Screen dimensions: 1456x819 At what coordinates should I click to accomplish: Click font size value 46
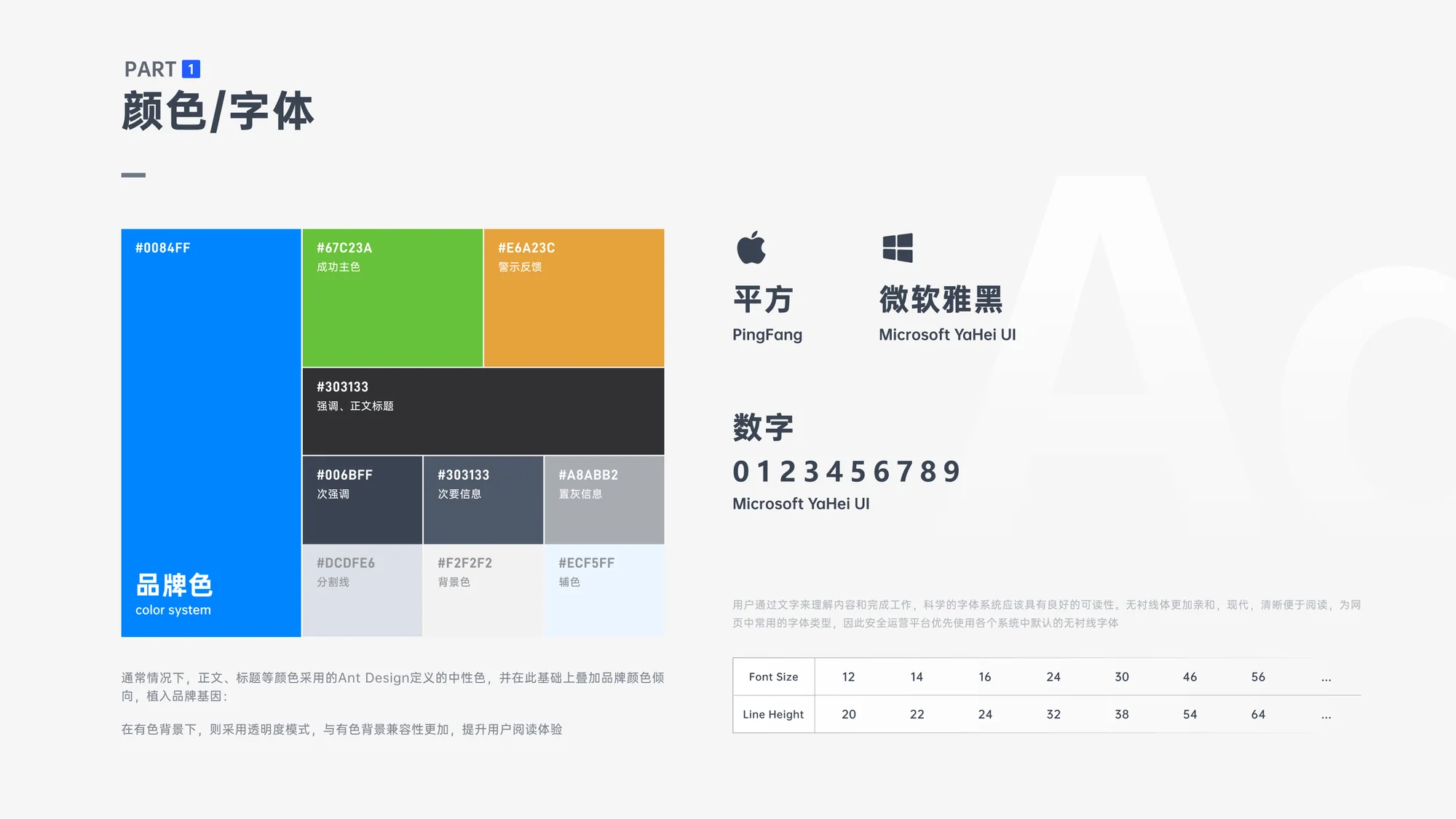1190,677
